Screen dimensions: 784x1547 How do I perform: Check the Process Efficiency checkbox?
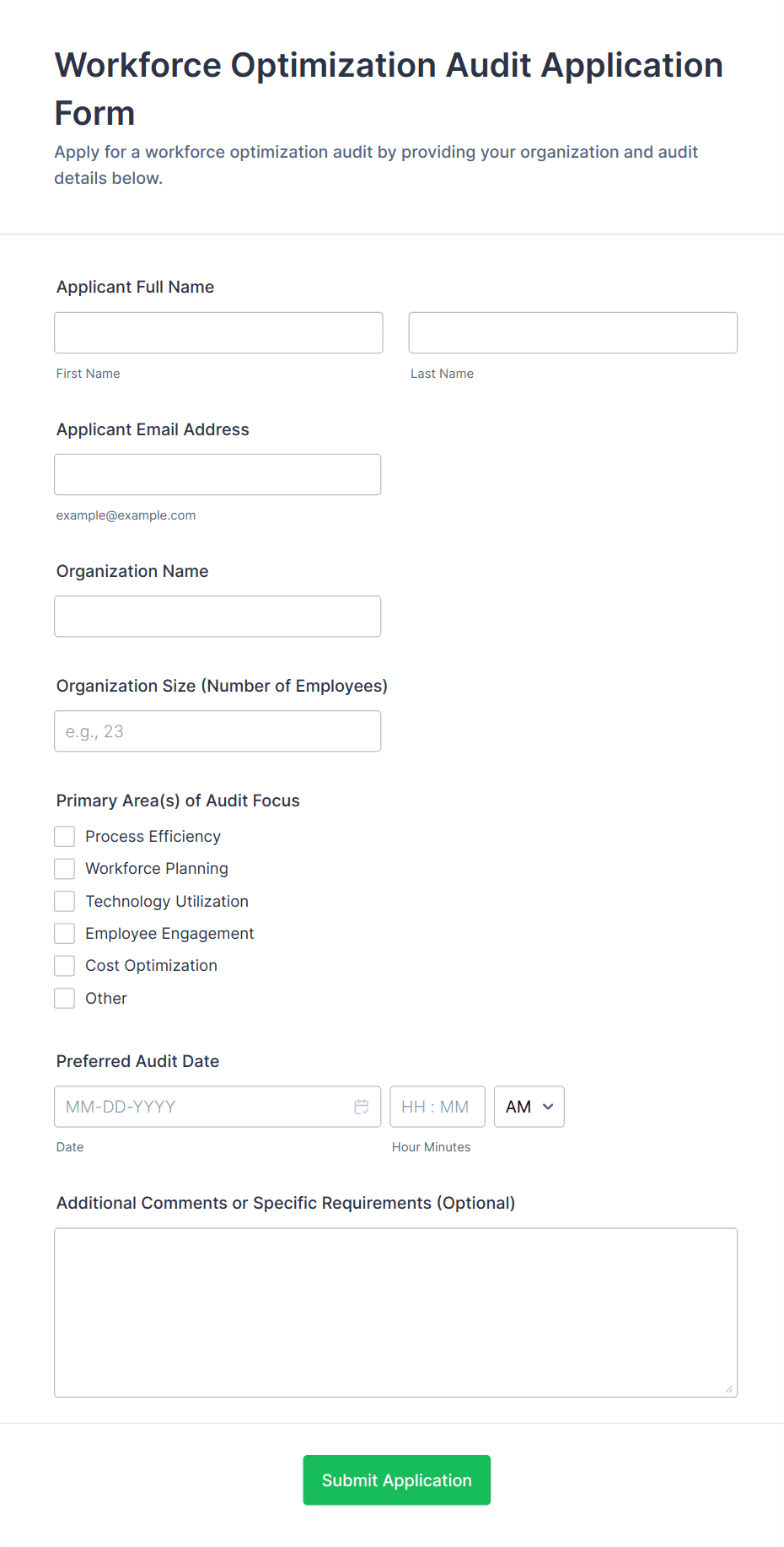coord(64,836)
